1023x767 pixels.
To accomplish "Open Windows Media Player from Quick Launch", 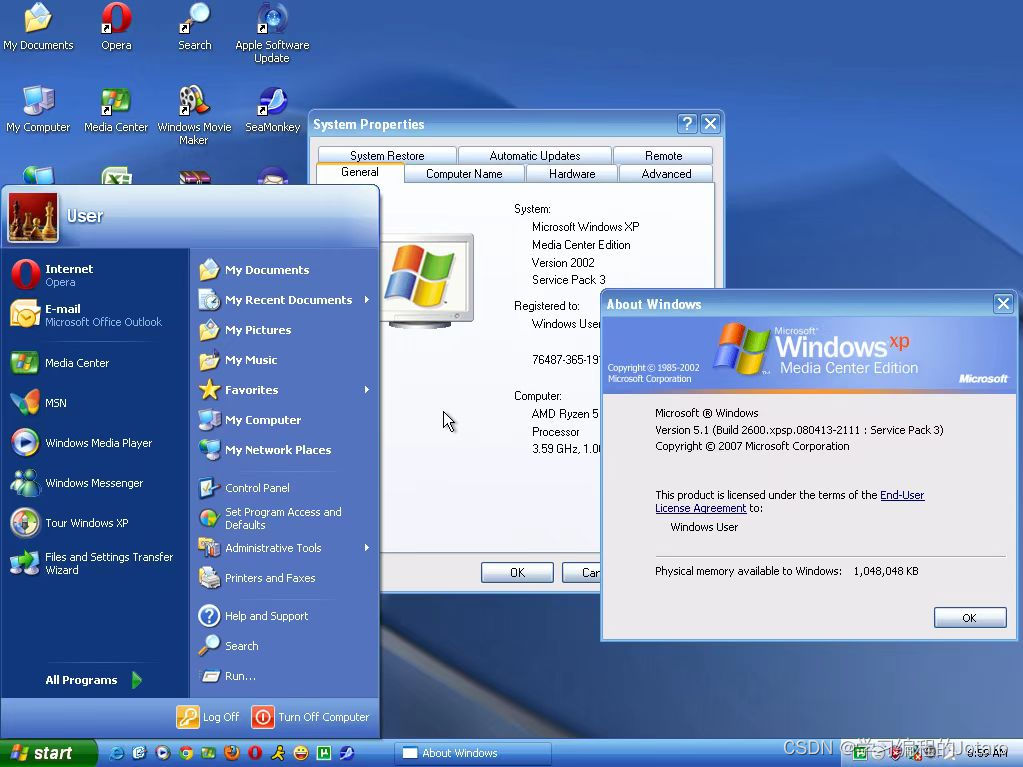I will (162, 753).
